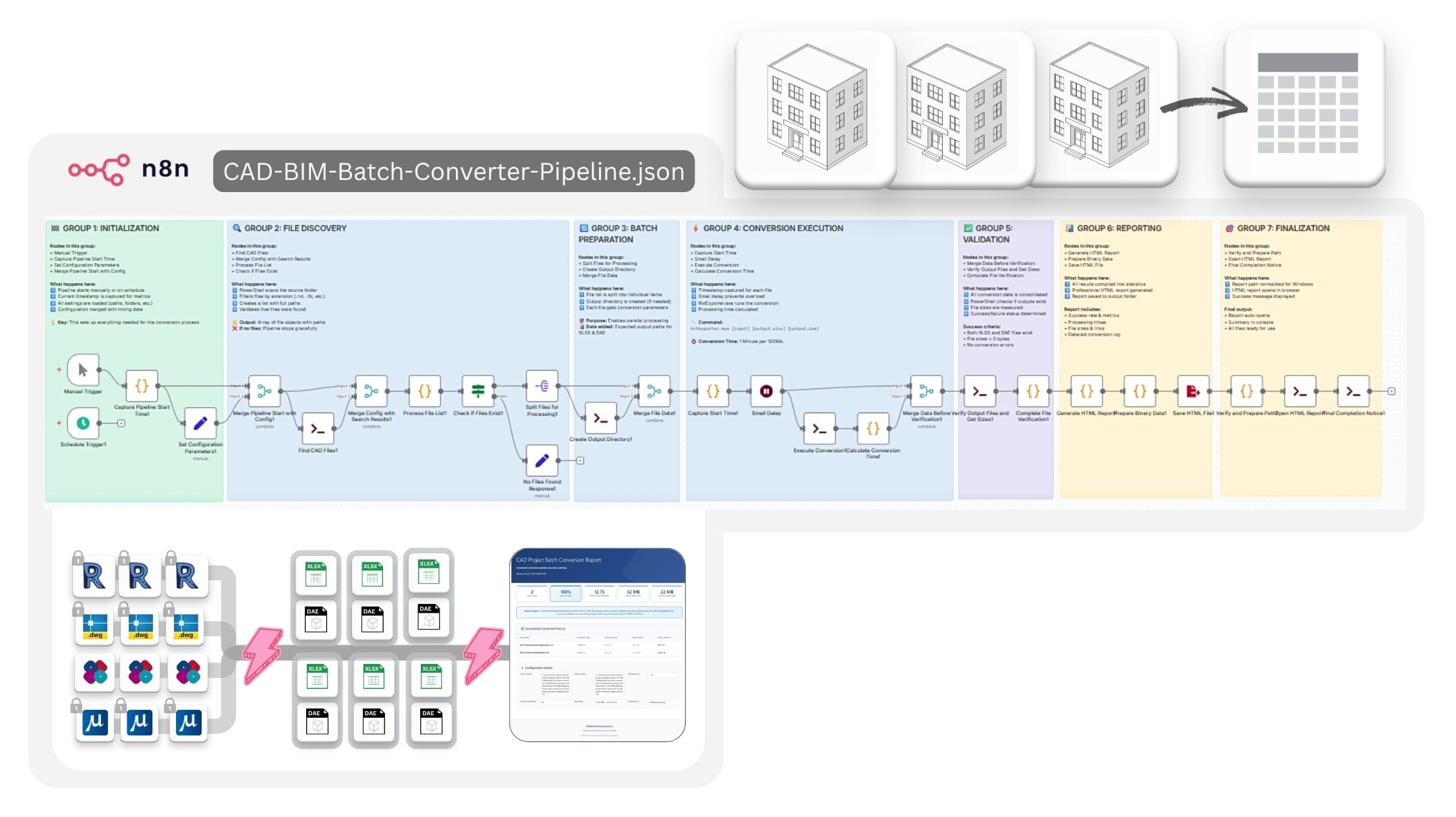
Task: Select the Schedule Trigger1 clock node
Action: [83, 423]
